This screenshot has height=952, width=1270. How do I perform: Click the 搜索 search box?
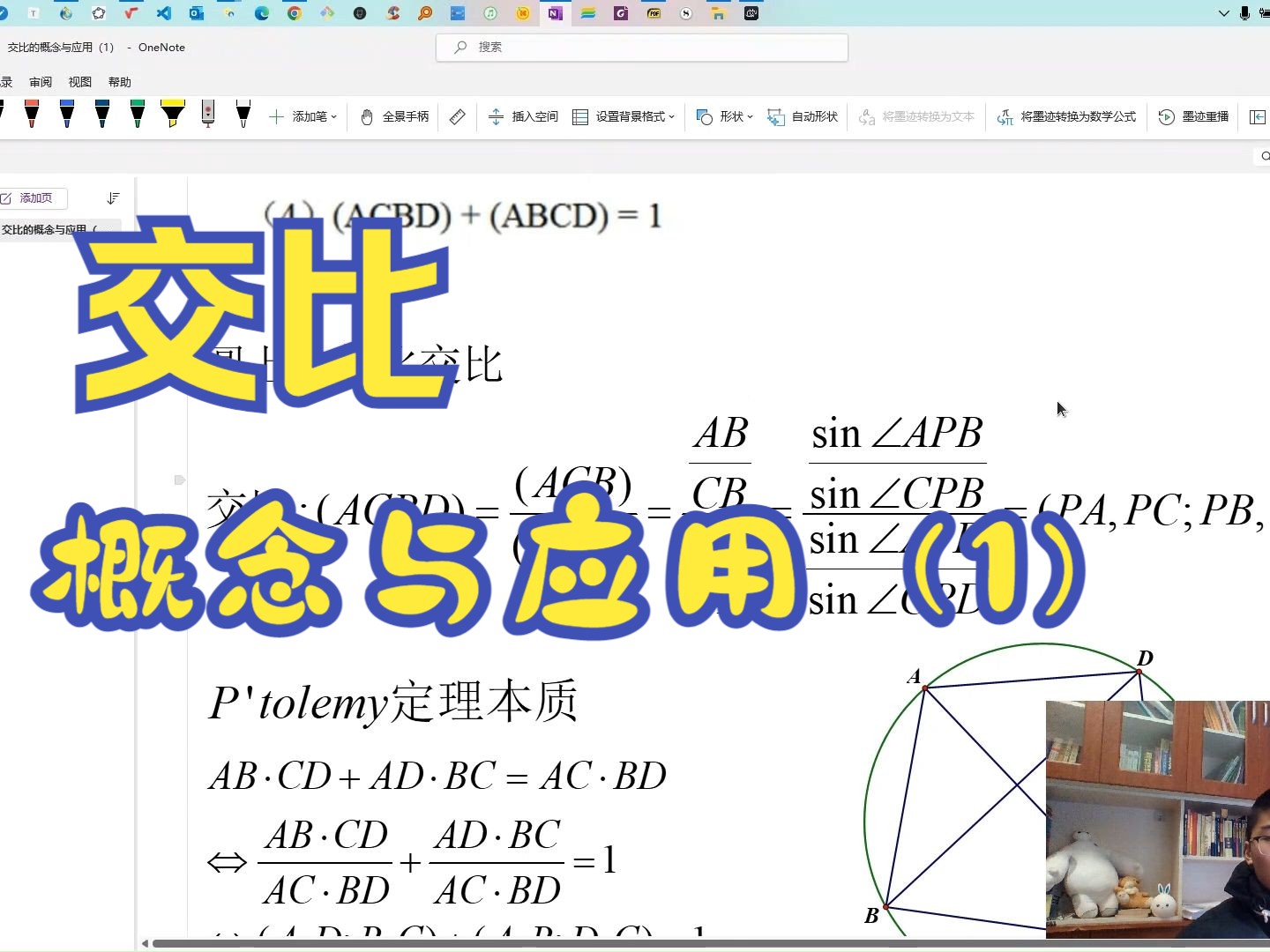[642, 48]
